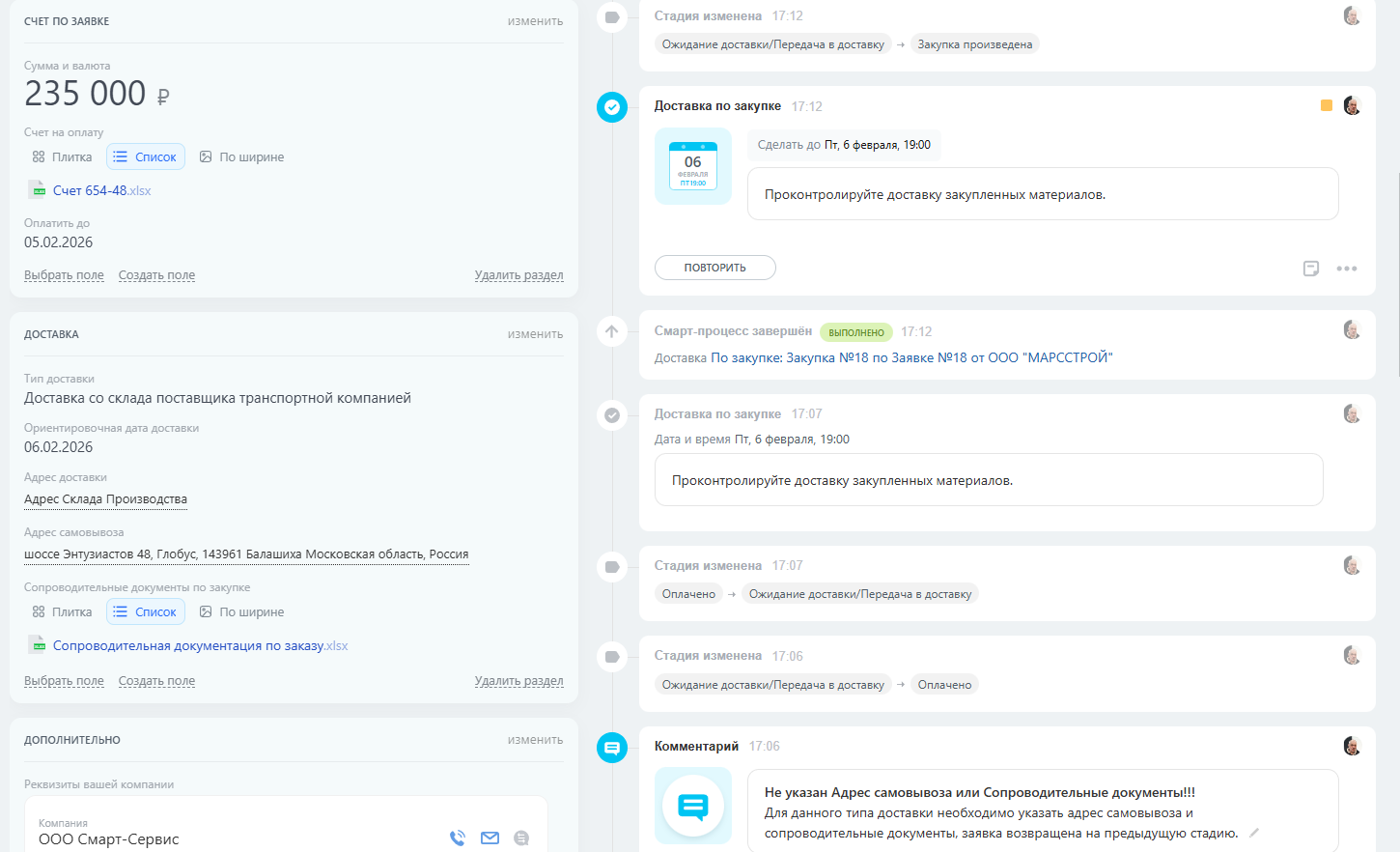The height and width of the screenshot is (852, 1400).
Task: Click the tag icon for the 17:07 Стадия изменена
Action: click(x=612, y=567)
